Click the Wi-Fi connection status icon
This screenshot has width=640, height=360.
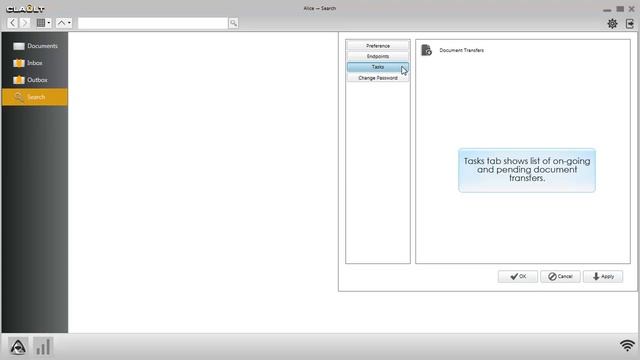[627, 345]
